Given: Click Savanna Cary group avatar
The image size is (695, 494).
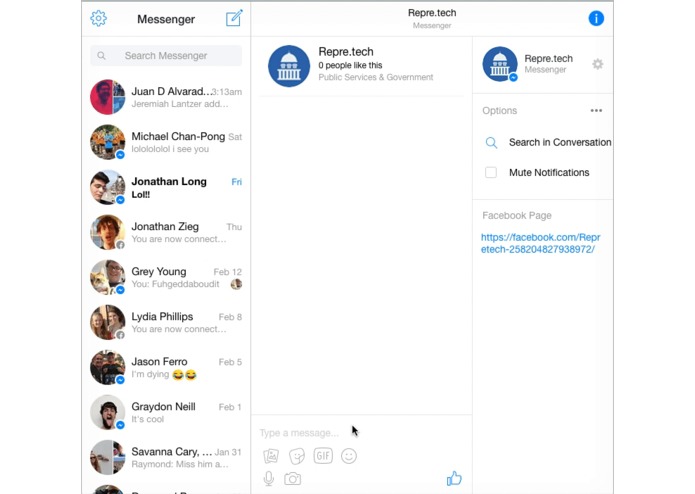Looking at the screenshot, I should 108,458.
